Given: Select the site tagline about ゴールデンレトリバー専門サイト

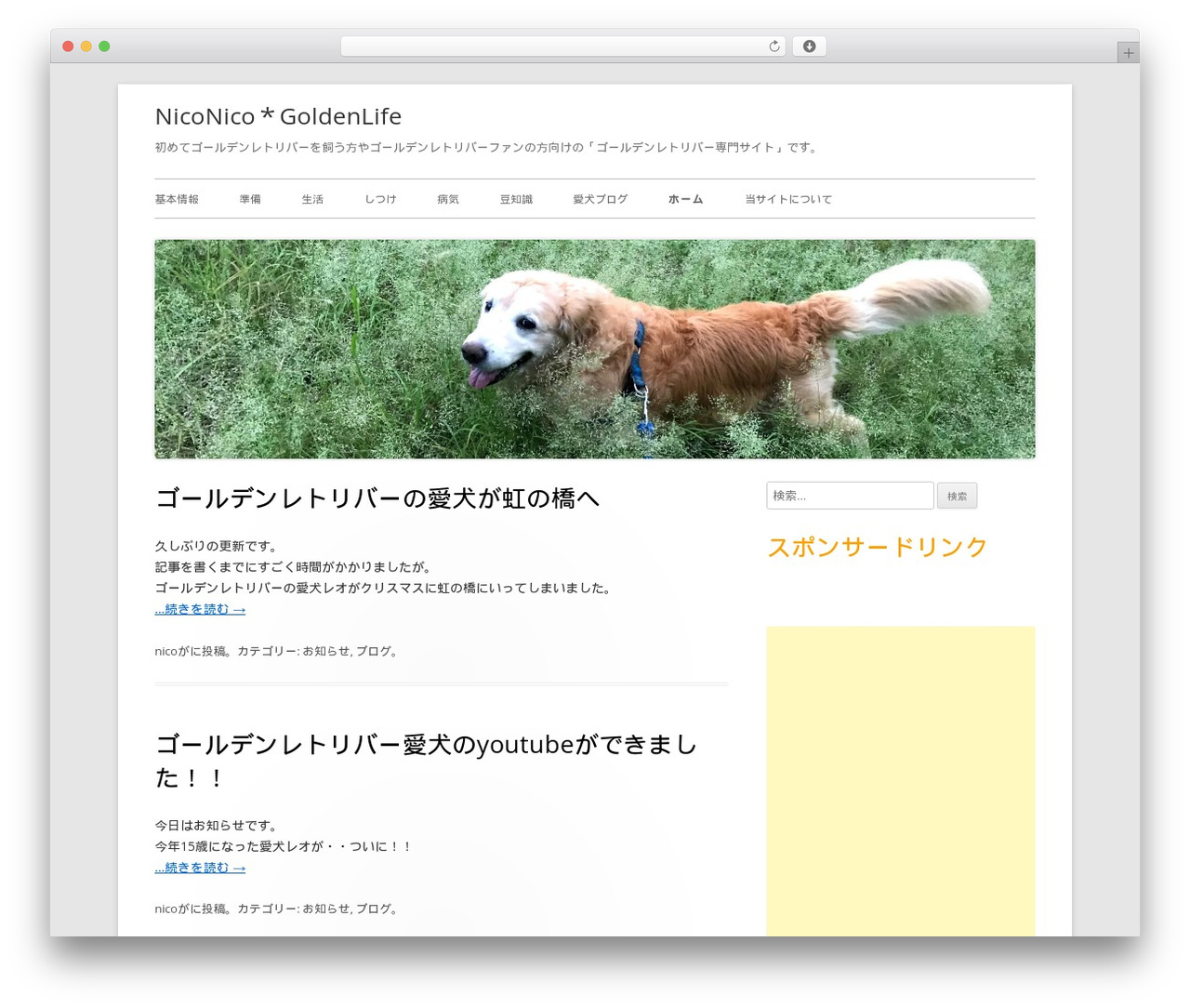Looking at the screenshot, I should click(x=487, y=147).
